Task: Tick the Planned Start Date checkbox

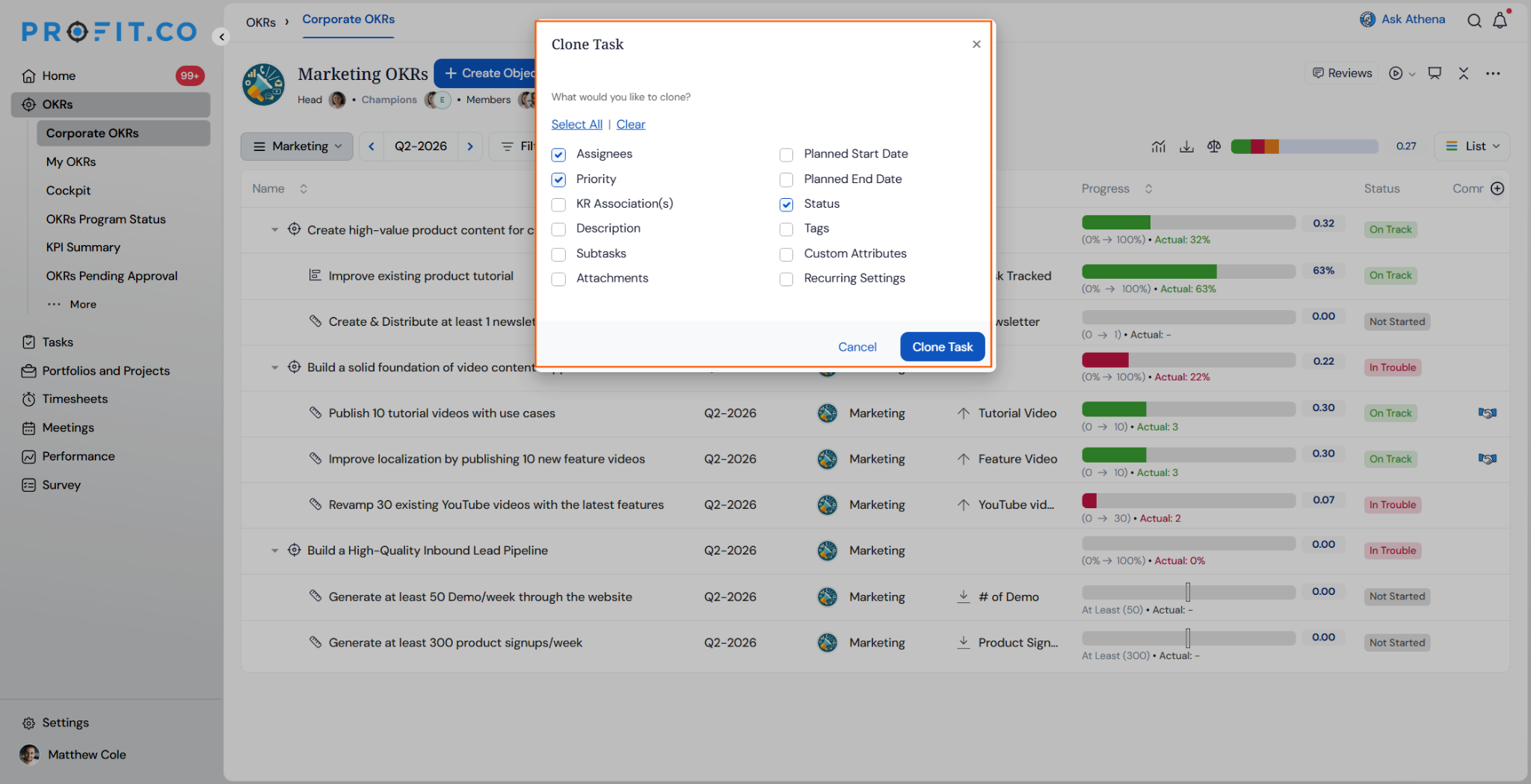Action: (786, 155)
